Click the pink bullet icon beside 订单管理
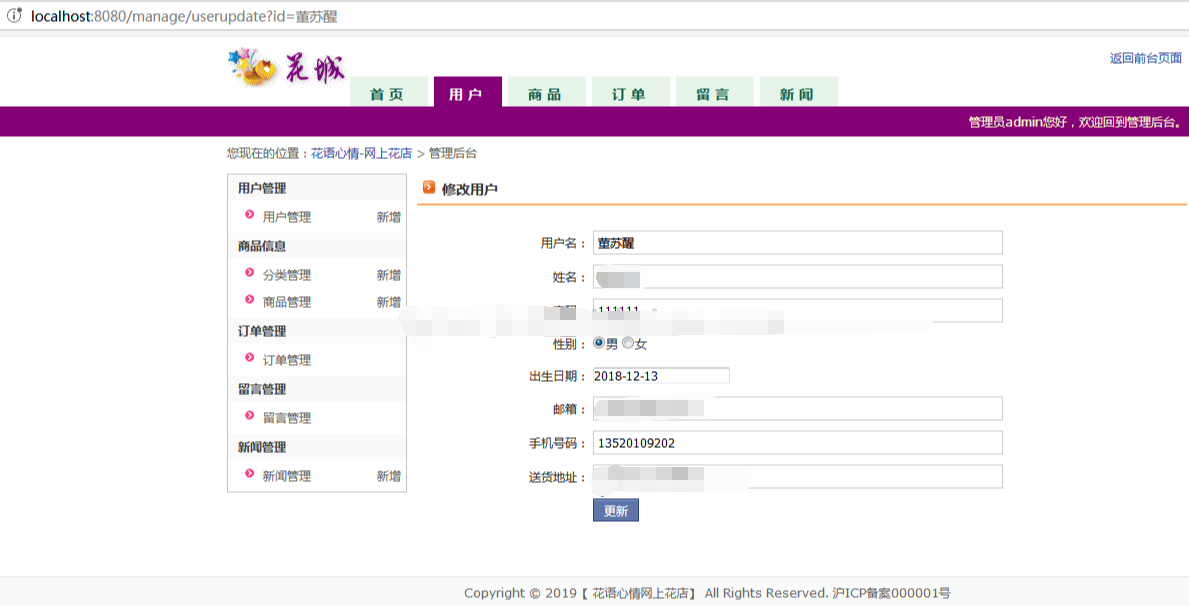Screen dimensions: 1189x606 [249, 358]
